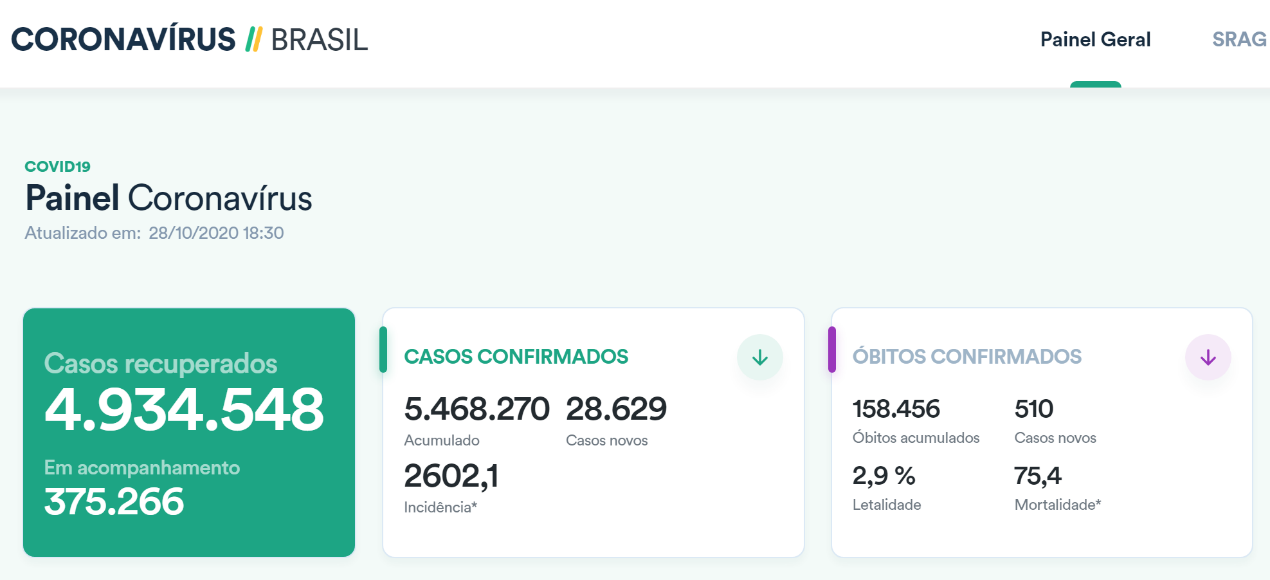Click the BRASIL text in the header

coord(319,39)
